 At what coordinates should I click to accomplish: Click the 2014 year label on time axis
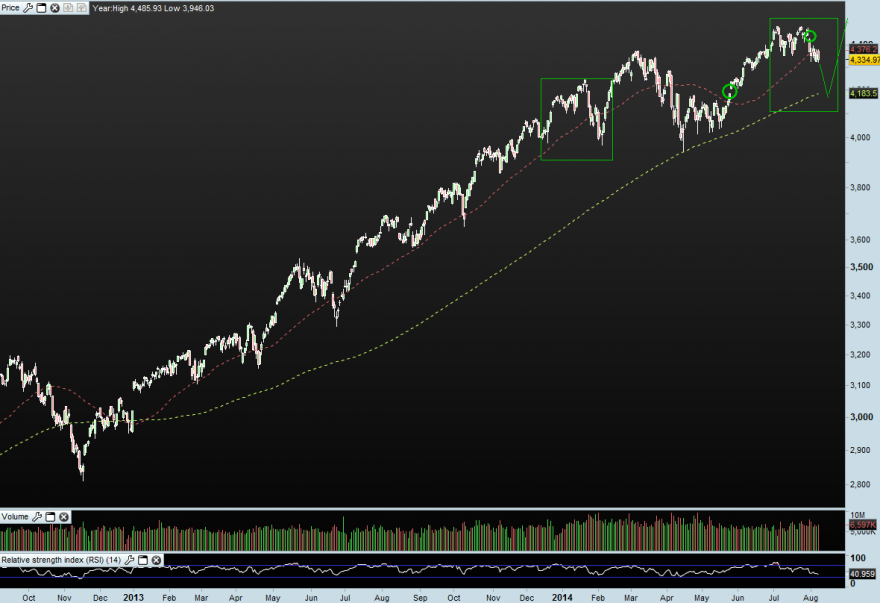point(562,597)
